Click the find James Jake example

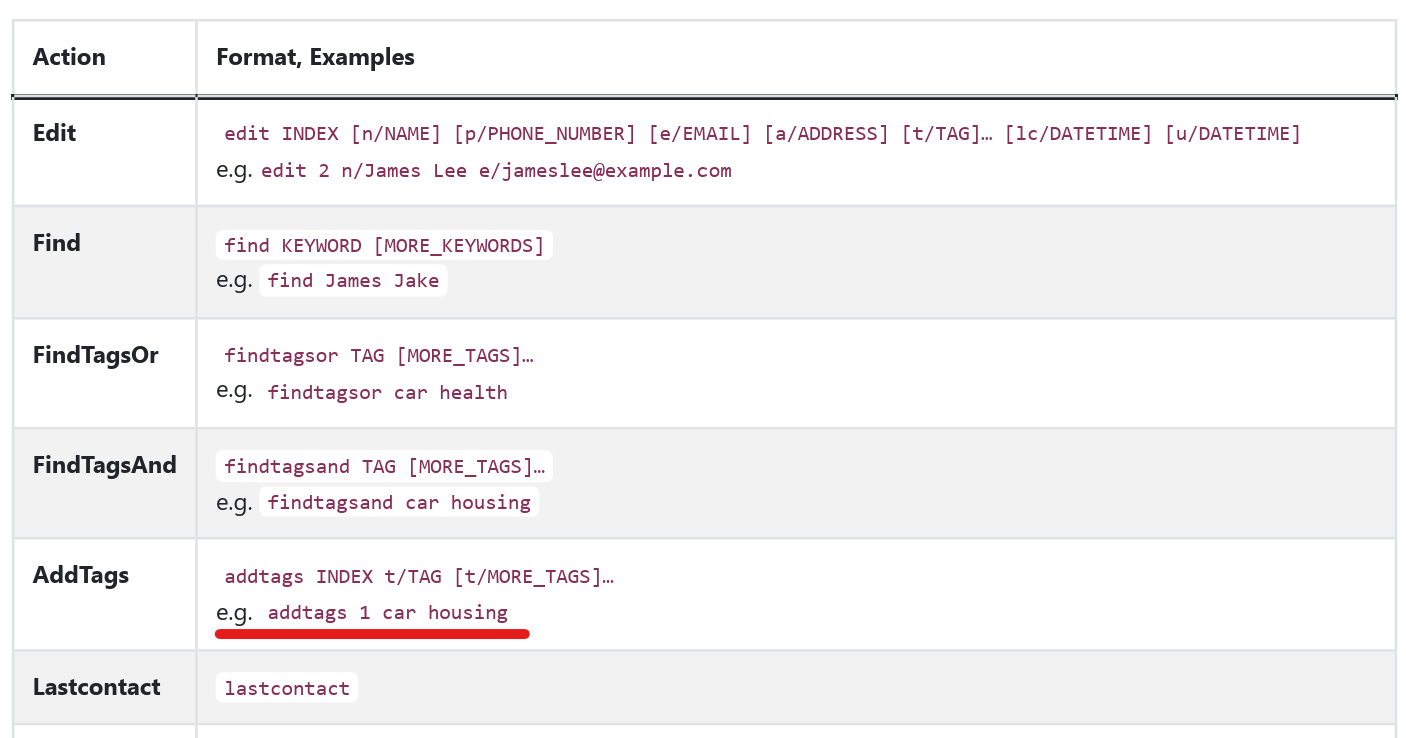pos(353,281)
